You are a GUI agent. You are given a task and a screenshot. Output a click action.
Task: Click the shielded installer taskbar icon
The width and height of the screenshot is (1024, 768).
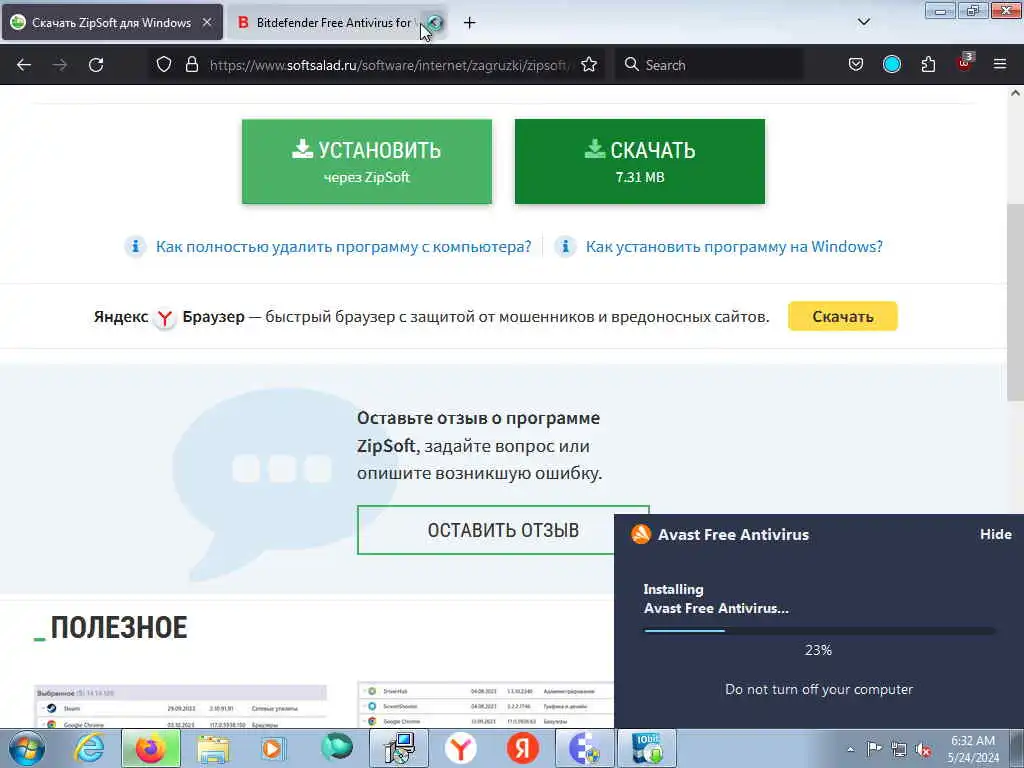(584, 748)
